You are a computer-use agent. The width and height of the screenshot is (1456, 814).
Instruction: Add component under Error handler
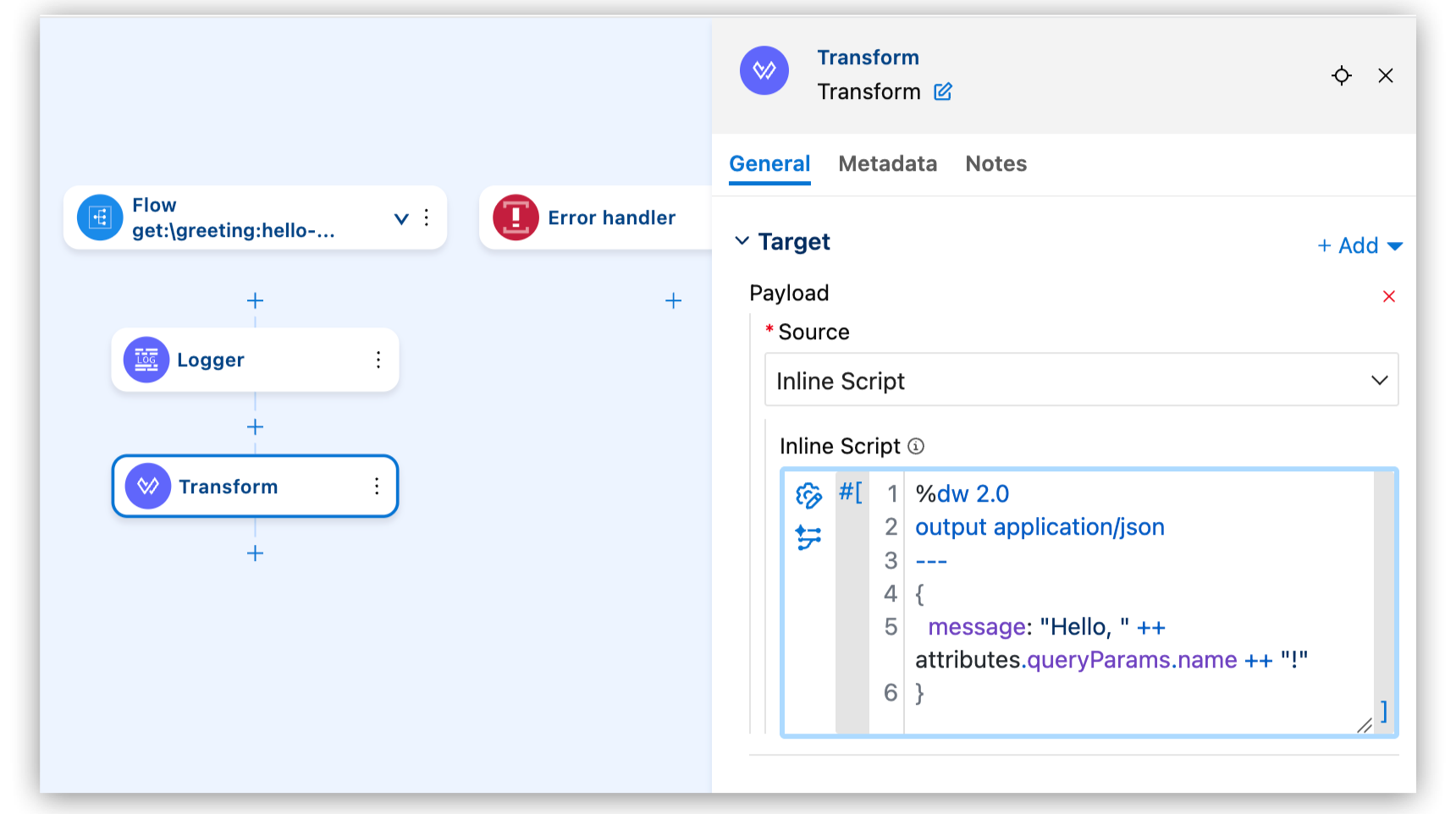(x=673, y=300)
